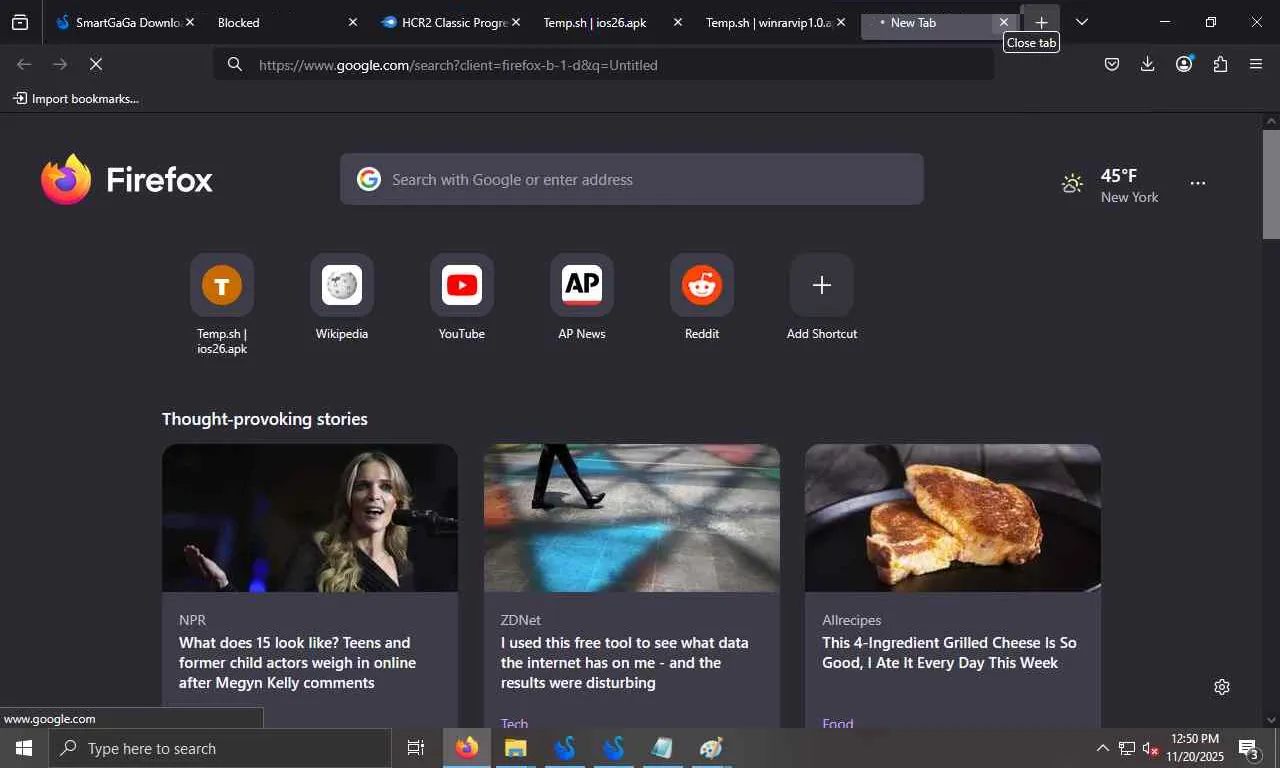Image resolution: width=1280 pixels, height=768 pixels.
Task: Switch to the Temp.sh | ios26.apk tab
Action: (x=613, y=22)
